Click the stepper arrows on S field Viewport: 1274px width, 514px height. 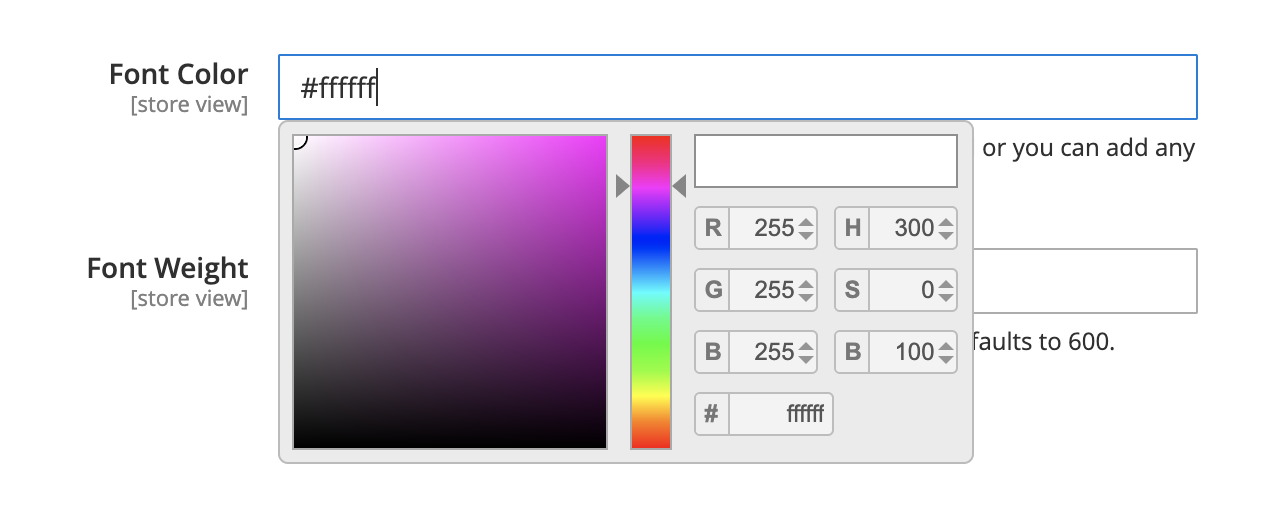[946, 291]
